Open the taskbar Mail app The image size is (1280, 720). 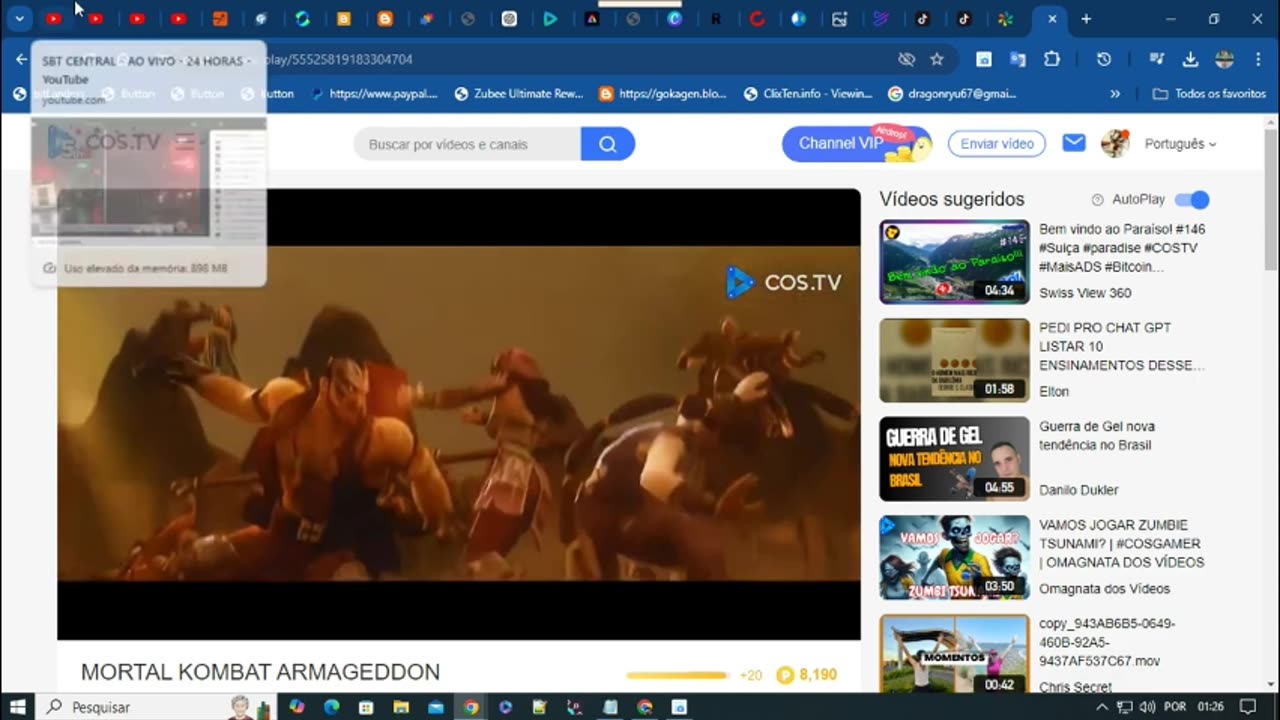436,707
